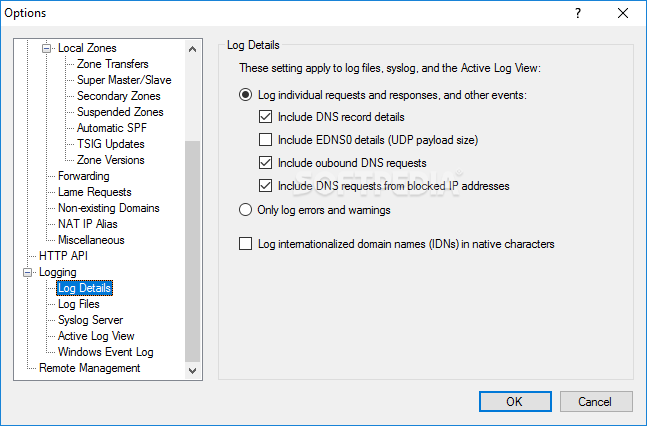Open TSIG Updates settings
Screen dimensions: 647x426
tap(111, 144)
